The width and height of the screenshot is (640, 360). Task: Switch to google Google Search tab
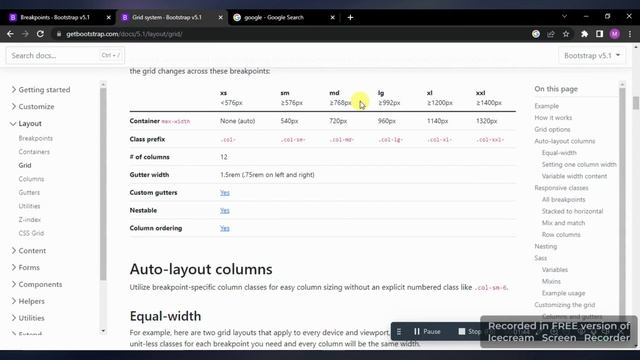tap(274, 18)
